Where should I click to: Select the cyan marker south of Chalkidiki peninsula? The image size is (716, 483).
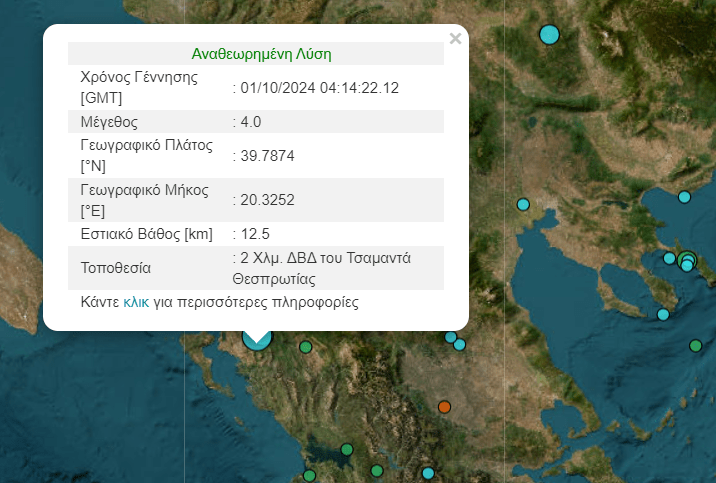663,314
